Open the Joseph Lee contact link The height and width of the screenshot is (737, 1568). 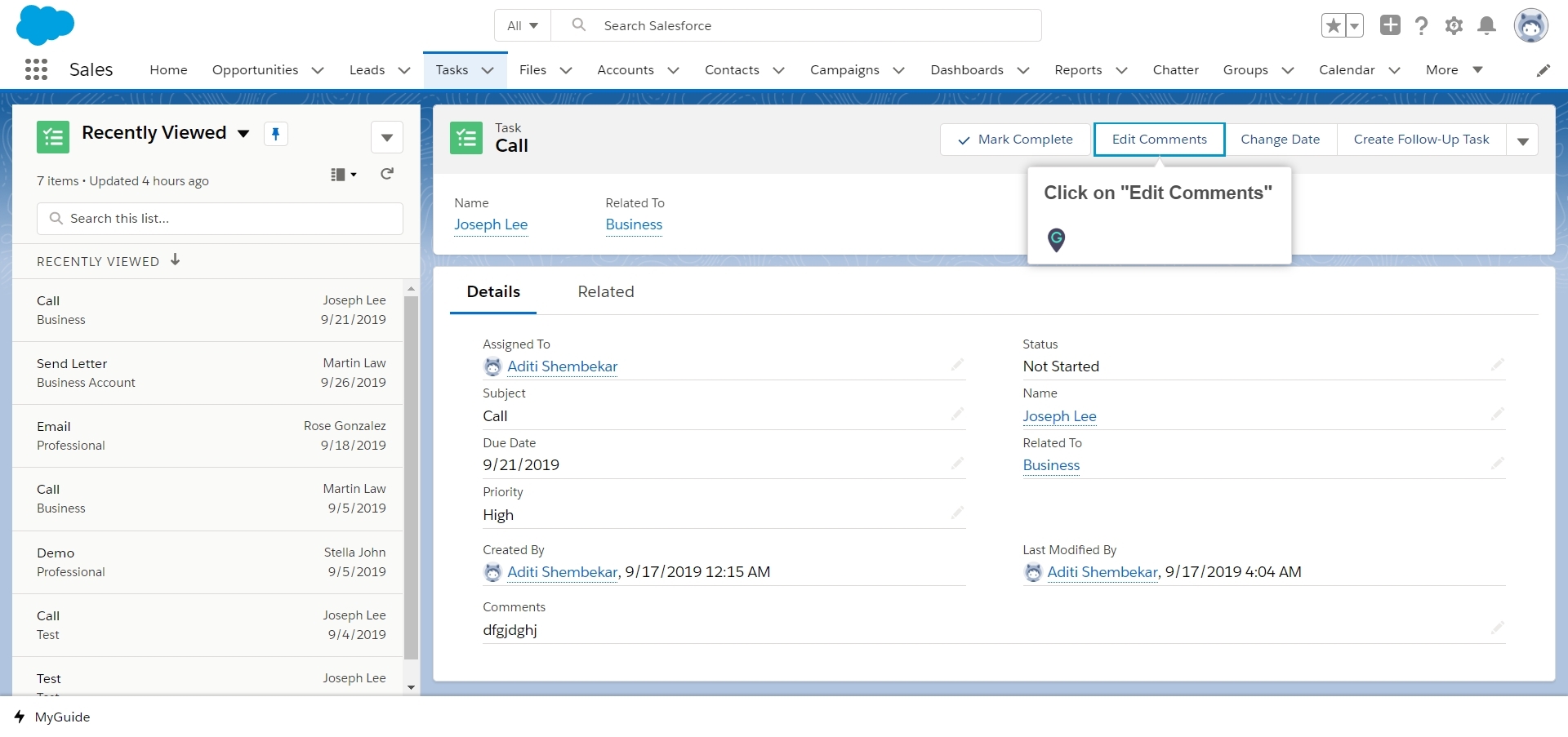point(490,224)
